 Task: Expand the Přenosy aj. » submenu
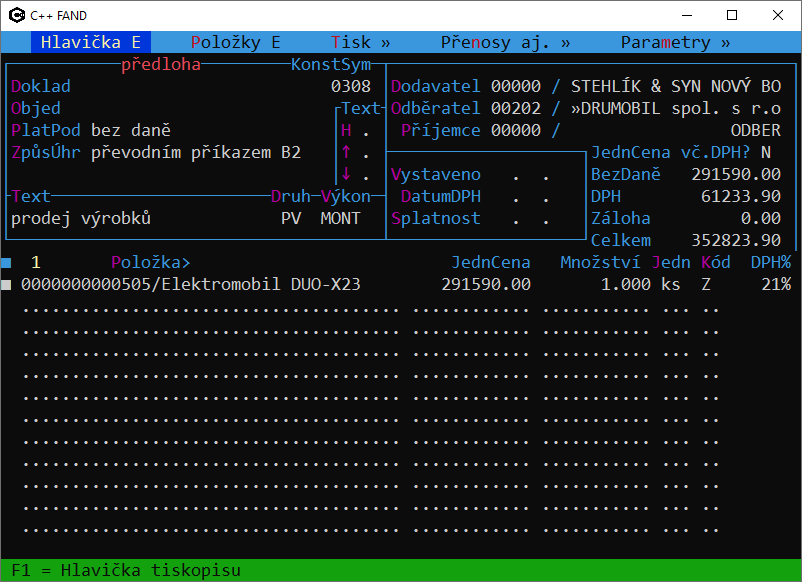[505, 42]
